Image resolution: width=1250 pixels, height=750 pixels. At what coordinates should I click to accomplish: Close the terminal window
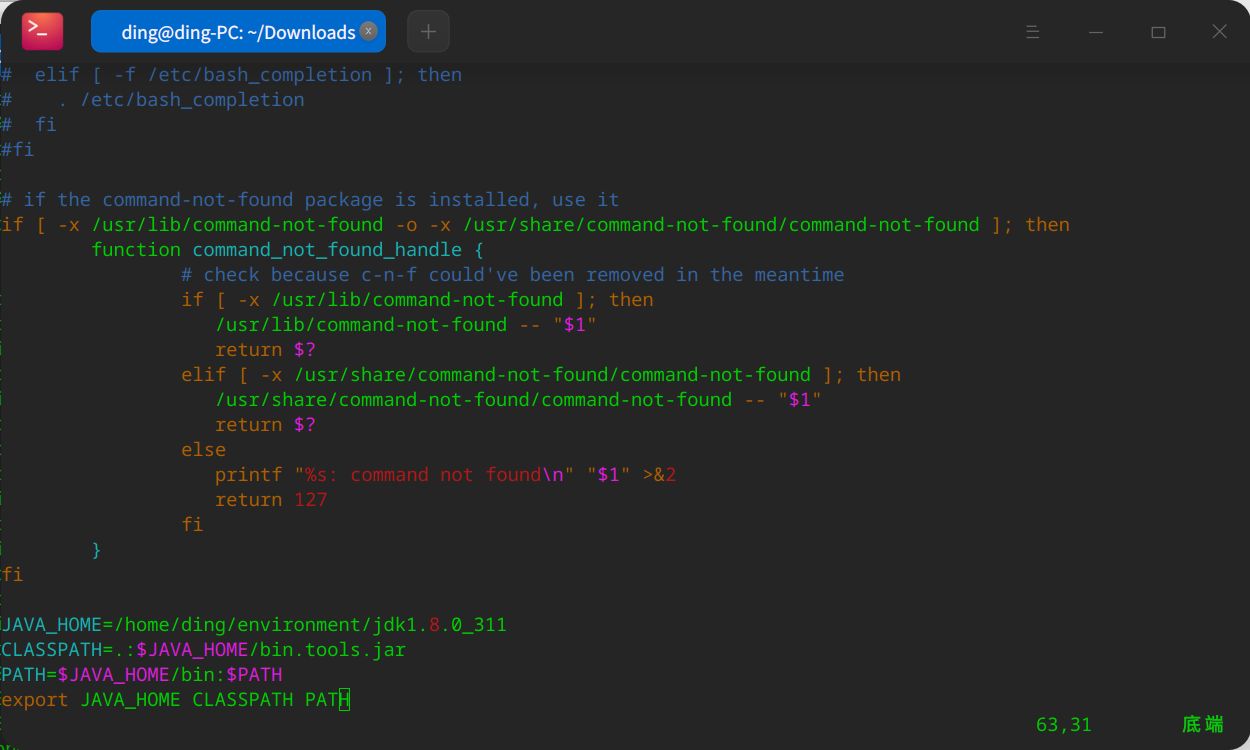point(1220,32)
